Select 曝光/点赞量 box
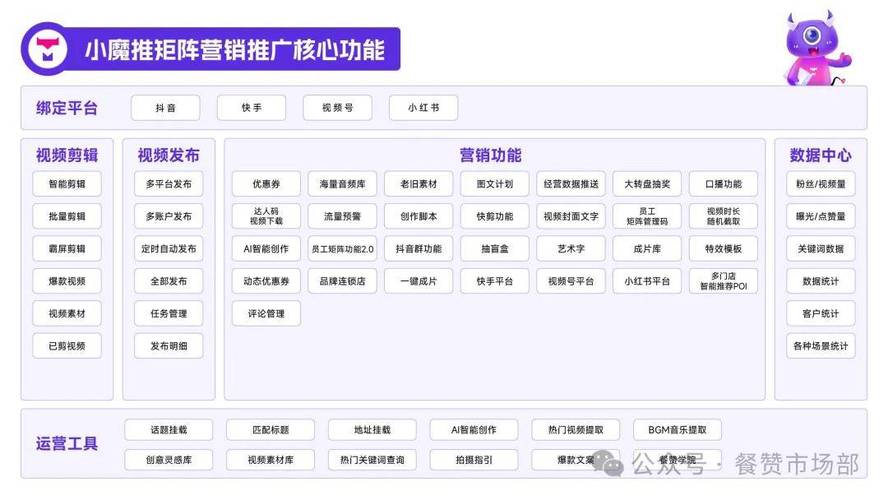 [x=821, y=216]
